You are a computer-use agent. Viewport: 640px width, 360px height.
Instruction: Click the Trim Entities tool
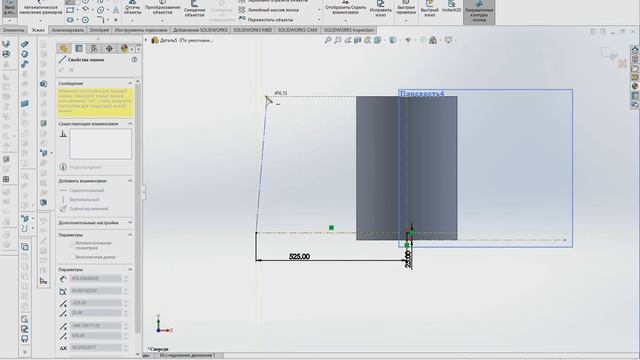(x=133, y=8)
